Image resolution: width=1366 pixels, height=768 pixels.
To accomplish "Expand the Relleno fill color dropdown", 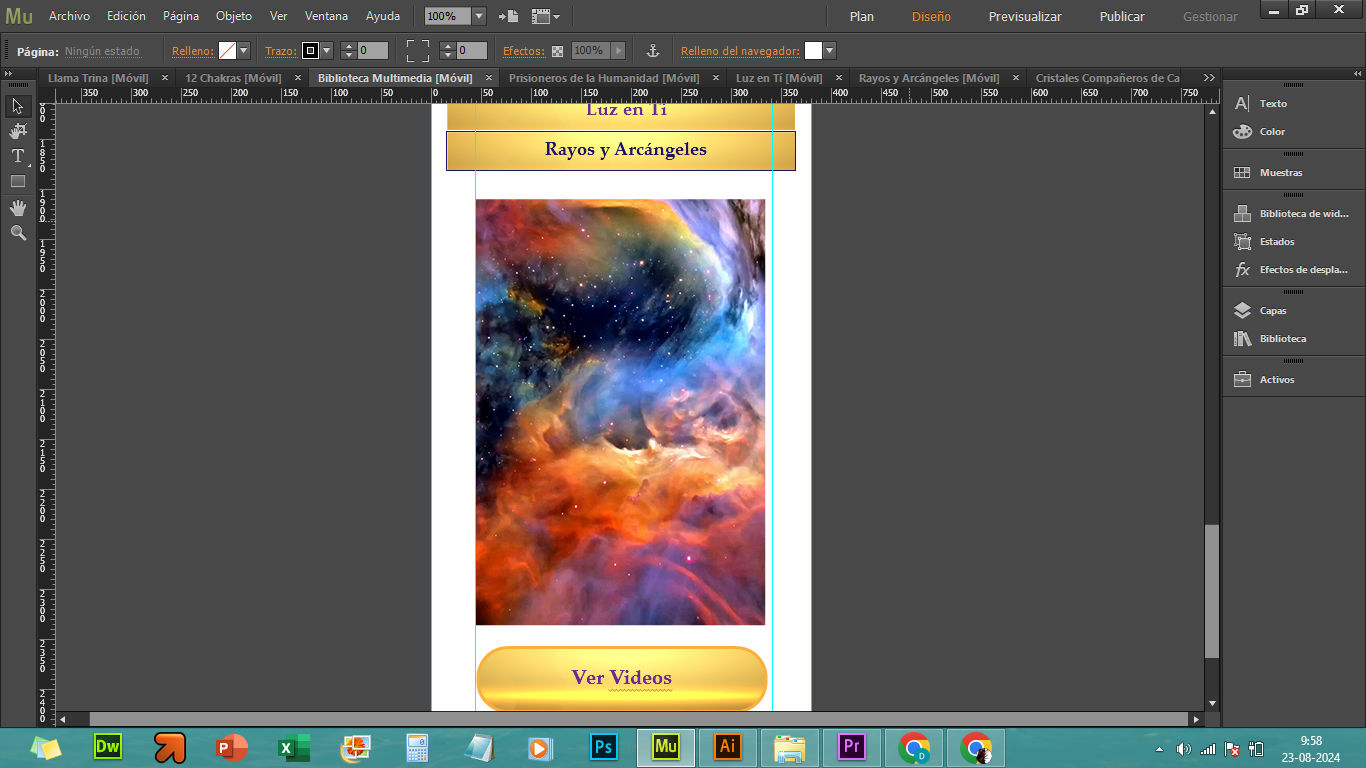I will coord(243,51).
